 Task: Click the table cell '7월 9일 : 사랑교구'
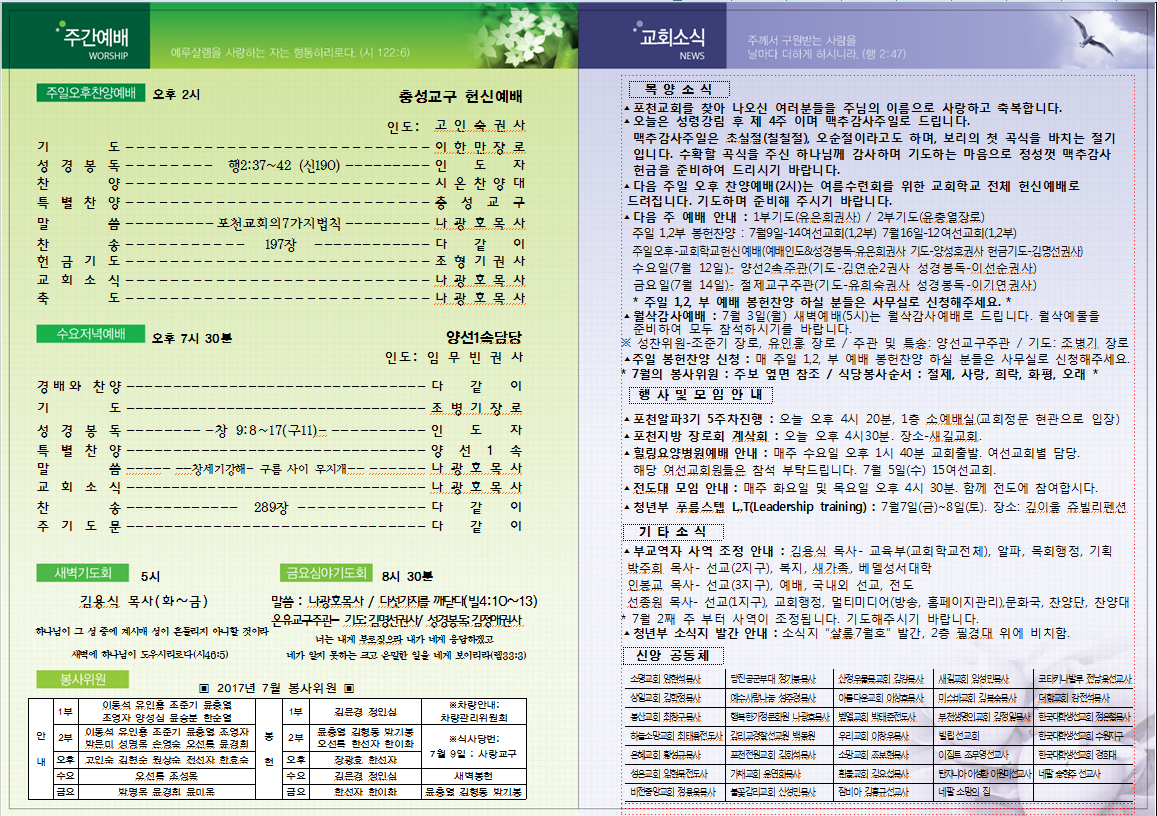[x=473, y=754]
